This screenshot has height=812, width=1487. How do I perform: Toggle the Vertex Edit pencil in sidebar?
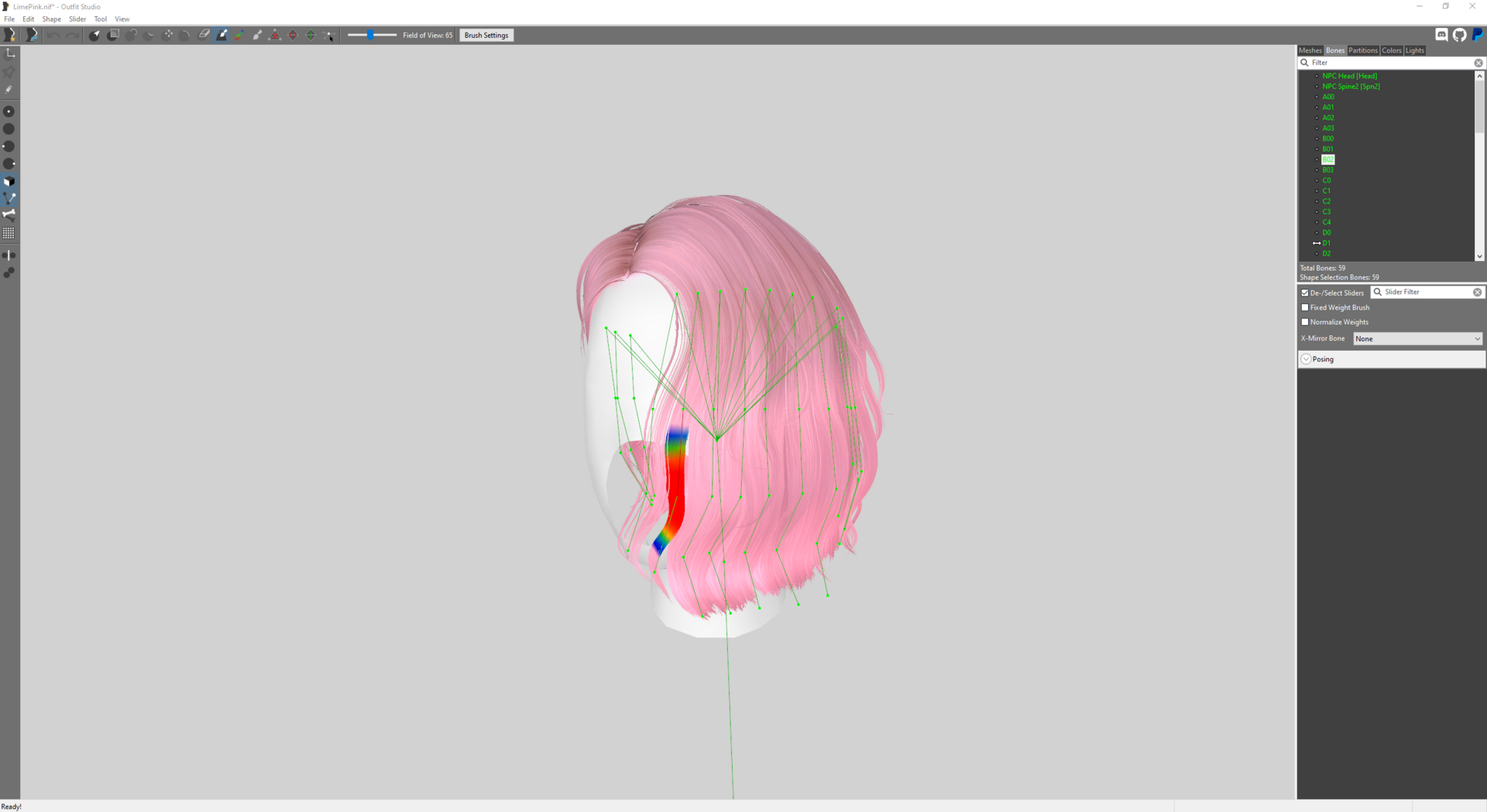9,90
